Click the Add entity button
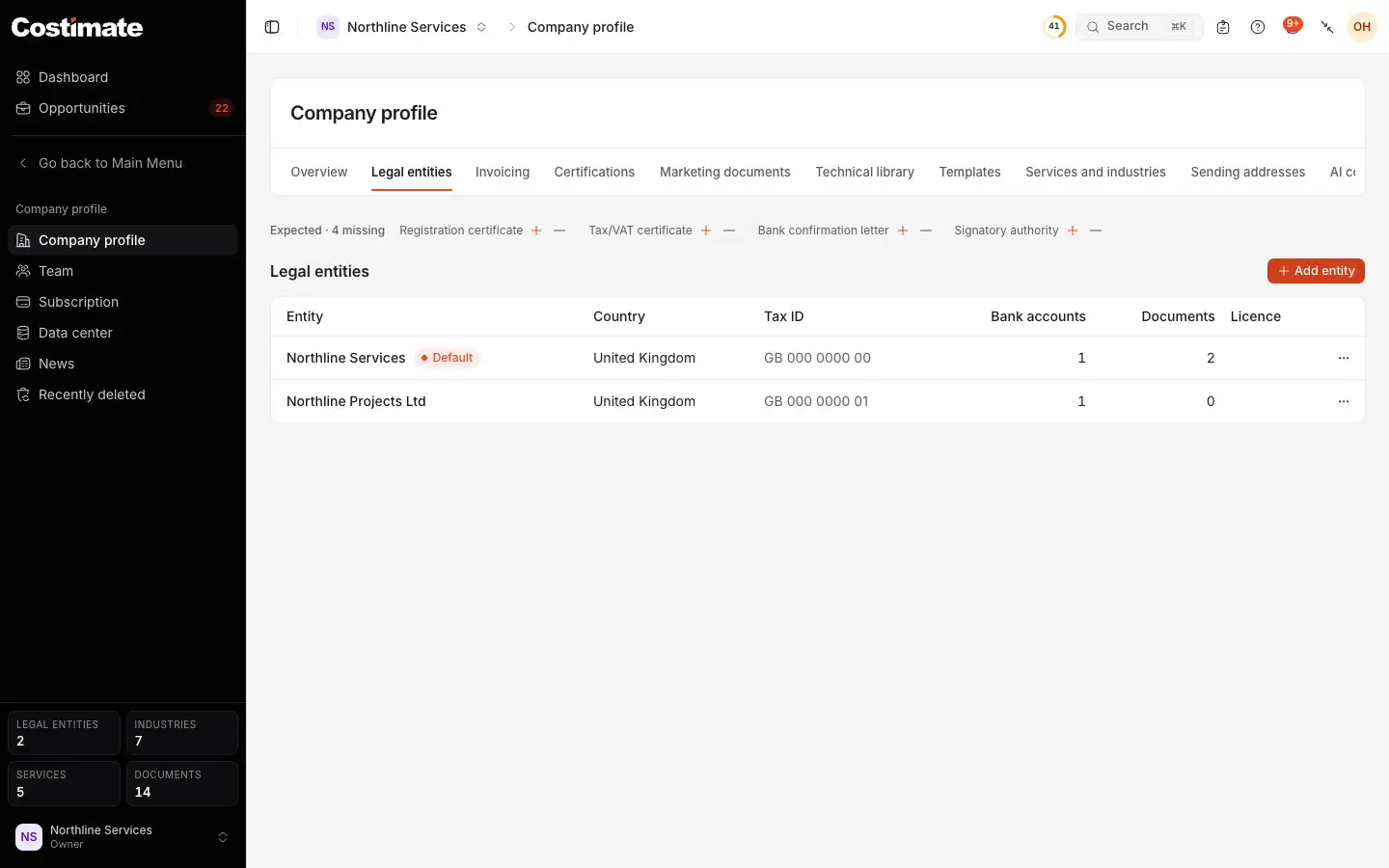The width and height of the screenshot is (1389, 868). pyautogui.click(x=1316, y=271)
